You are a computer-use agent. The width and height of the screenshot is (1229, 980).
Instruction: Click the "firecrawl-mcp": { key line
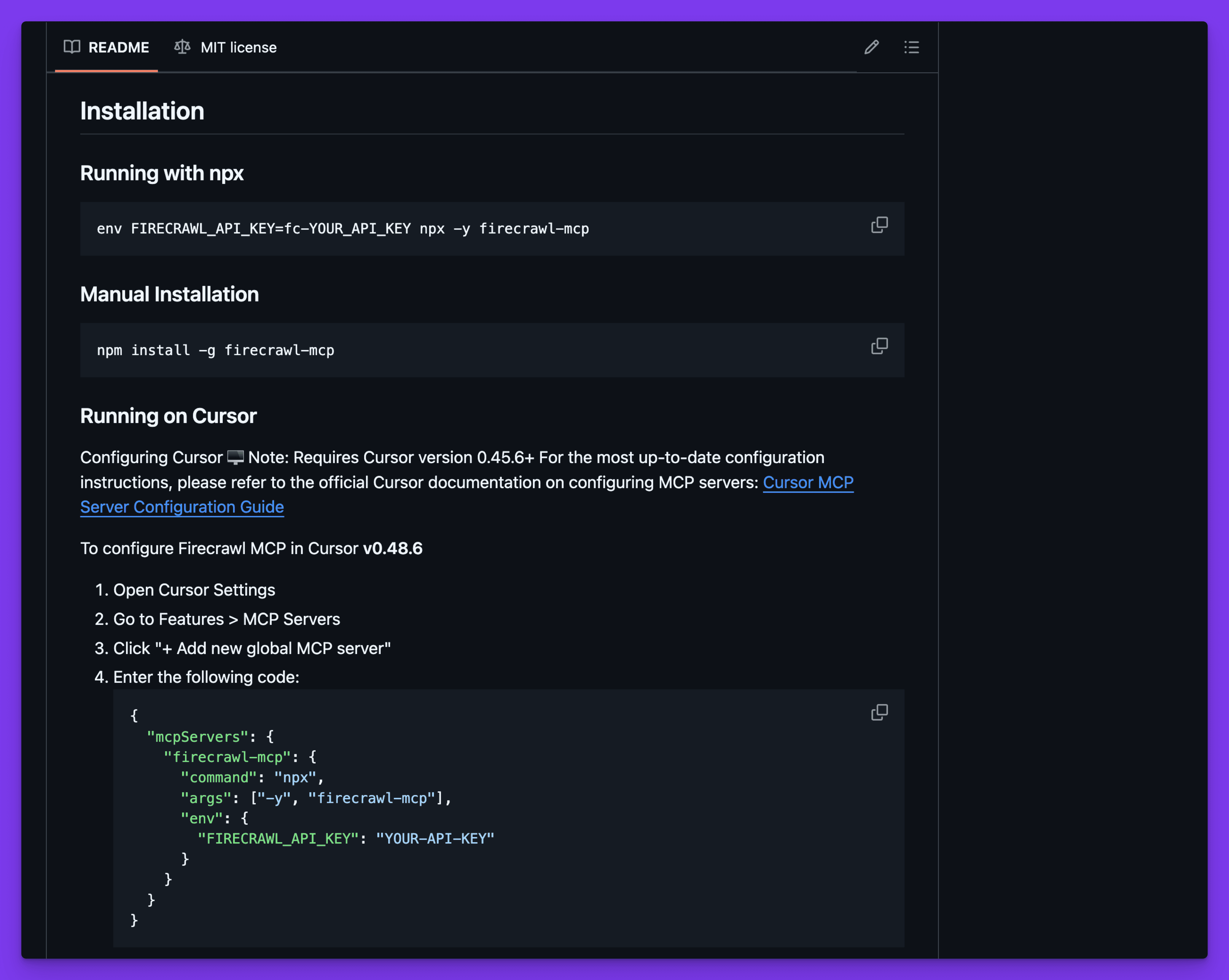coord(240,757)
